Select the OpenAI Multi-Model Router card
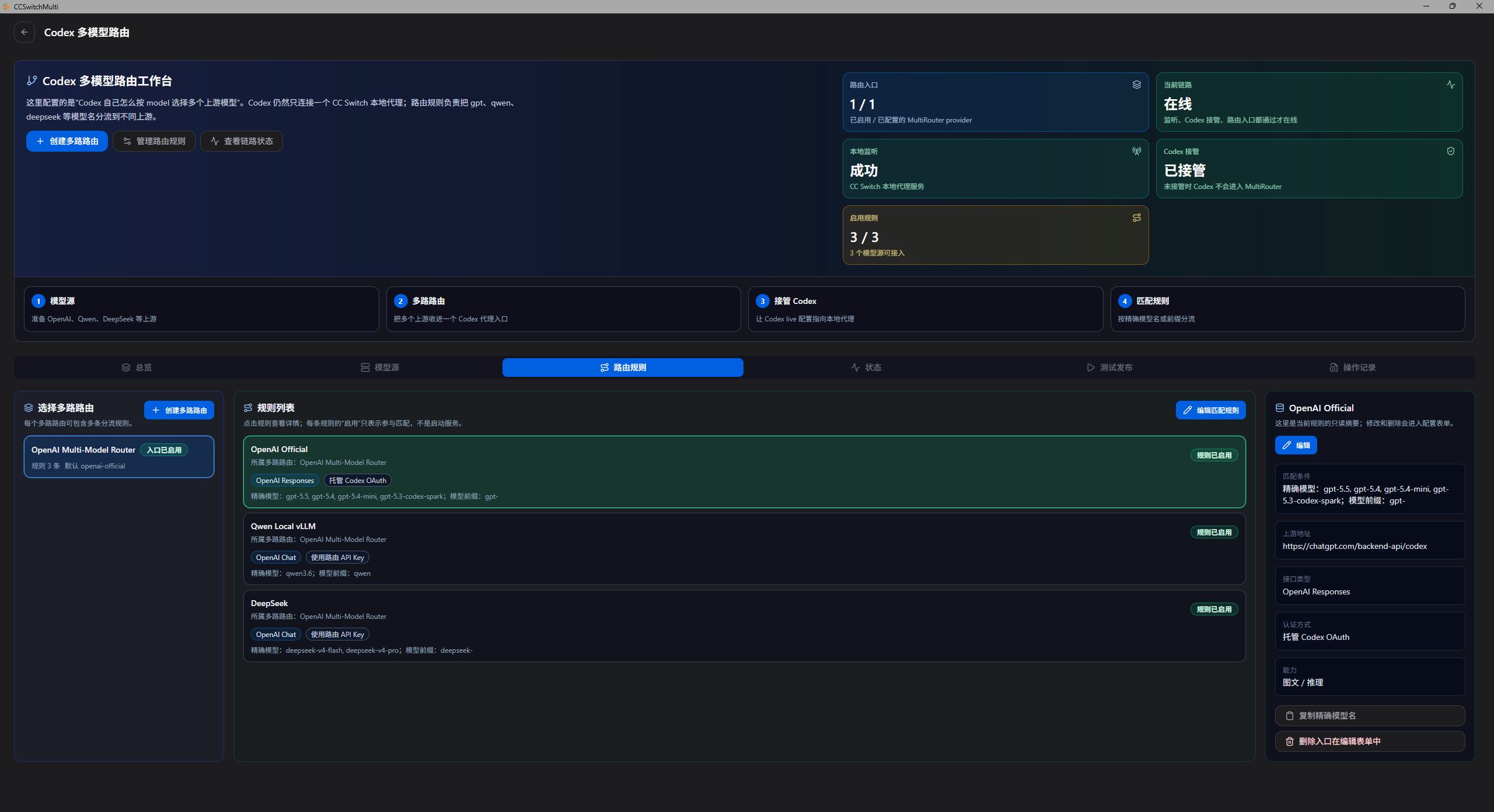Screen dimensions: 1494x812 pyautogui.click(x=119, y=457)
